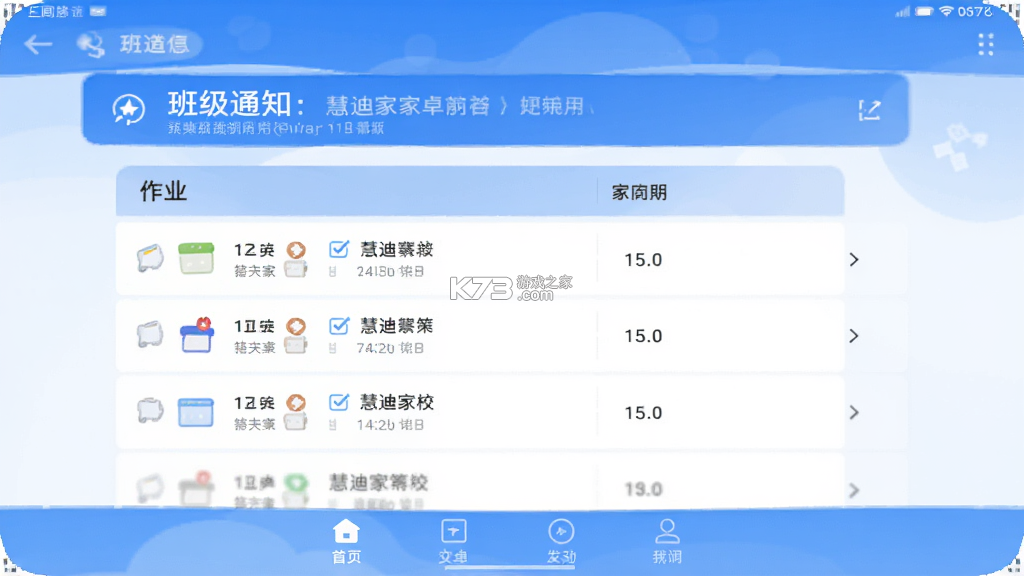1024x576 pixels.
Task: Switch to the 发劲 tab in the bottom bar
Action: pos(561,541)
